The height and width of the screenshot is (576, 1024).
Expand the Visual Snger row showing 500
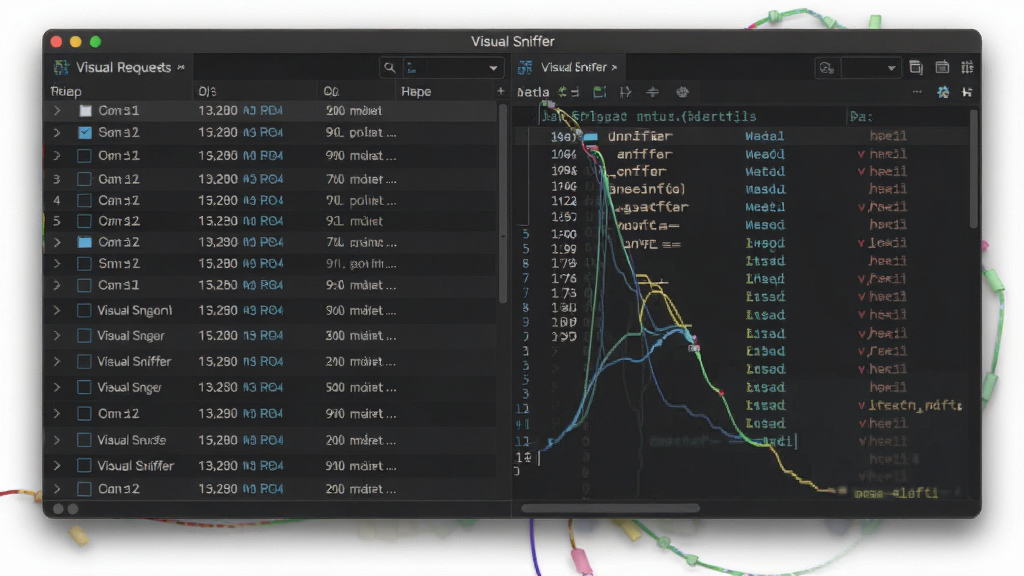(57, 387)
